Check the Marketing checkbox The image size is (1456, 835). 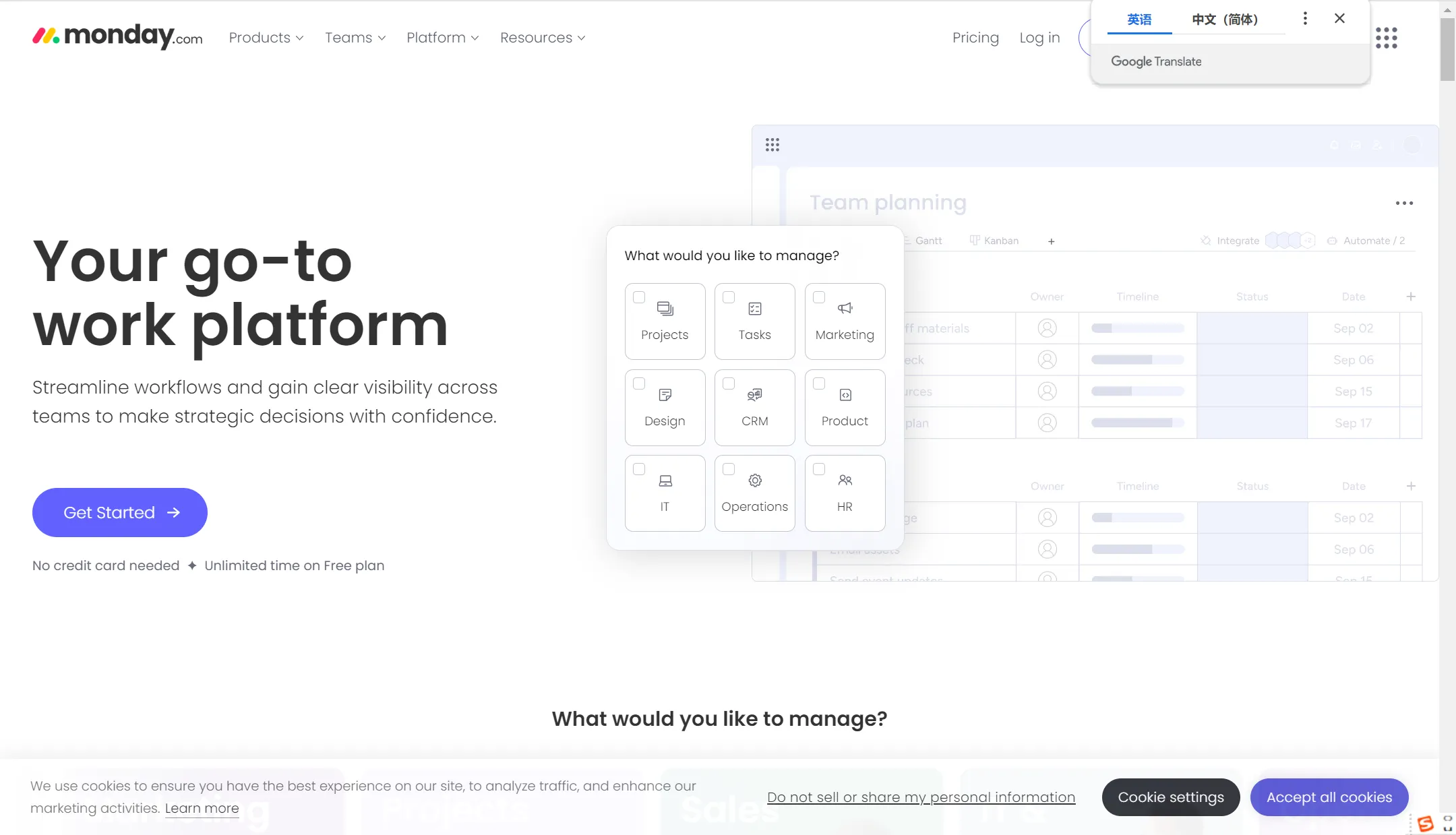tap(819, 297)
